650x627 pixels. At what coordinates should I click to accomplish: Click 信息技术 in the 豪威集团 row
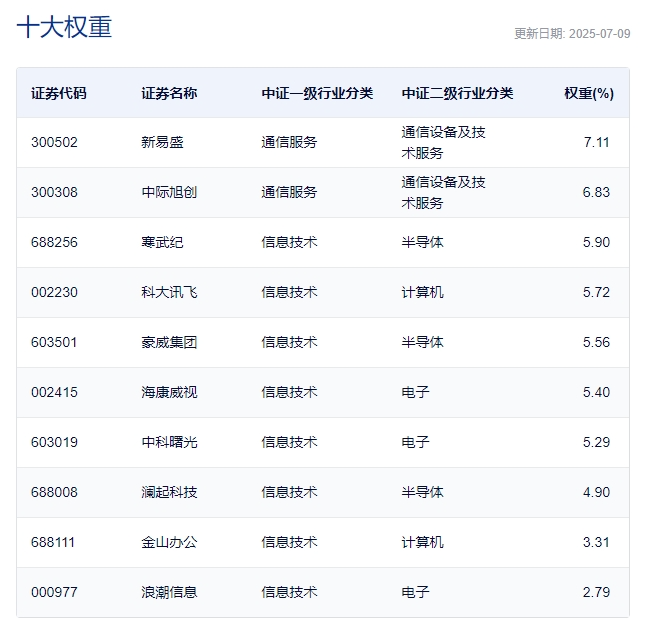(x=289, y=342)
